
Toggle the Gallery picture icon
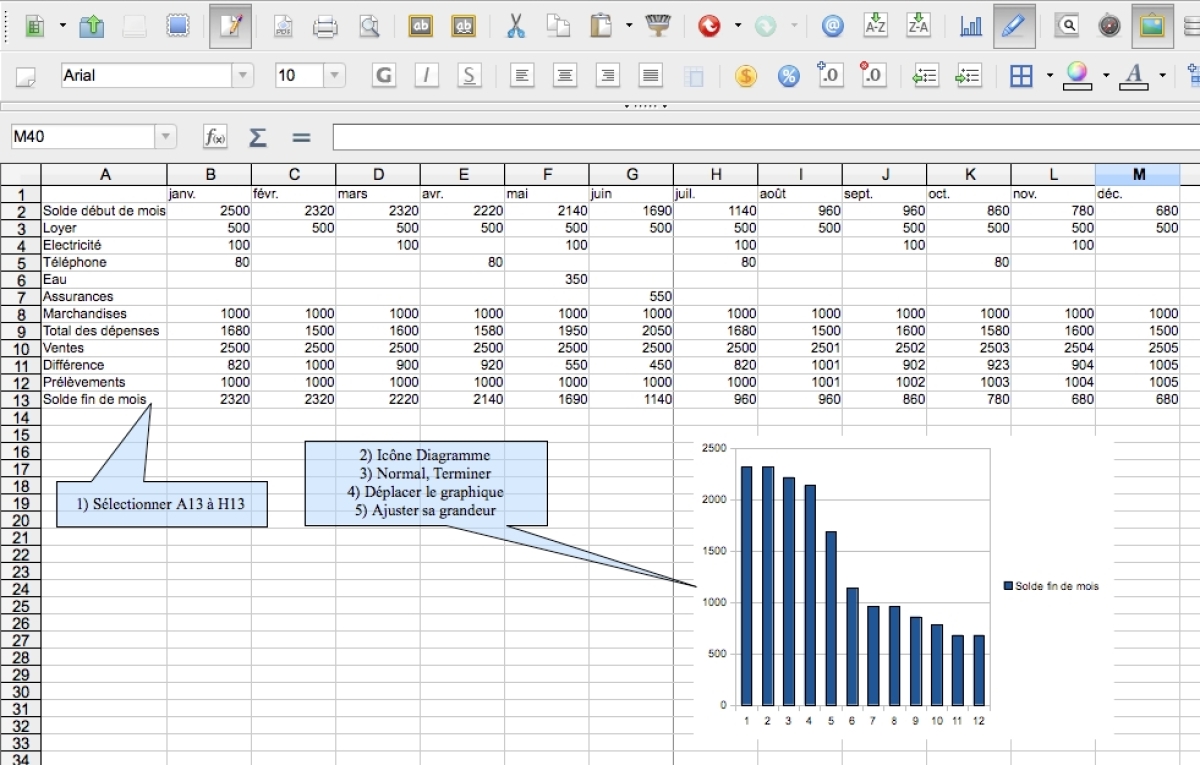point(1152,27)
